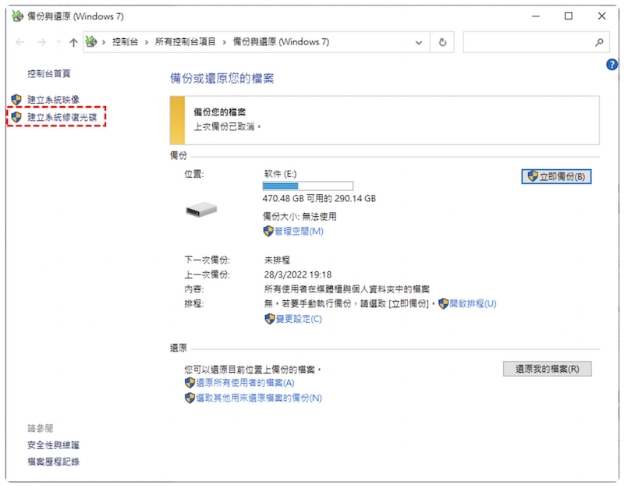The height and width of the screenshot is (486, 624).
Task: Click 開啟排程(U) link
Action: [473, 304]
